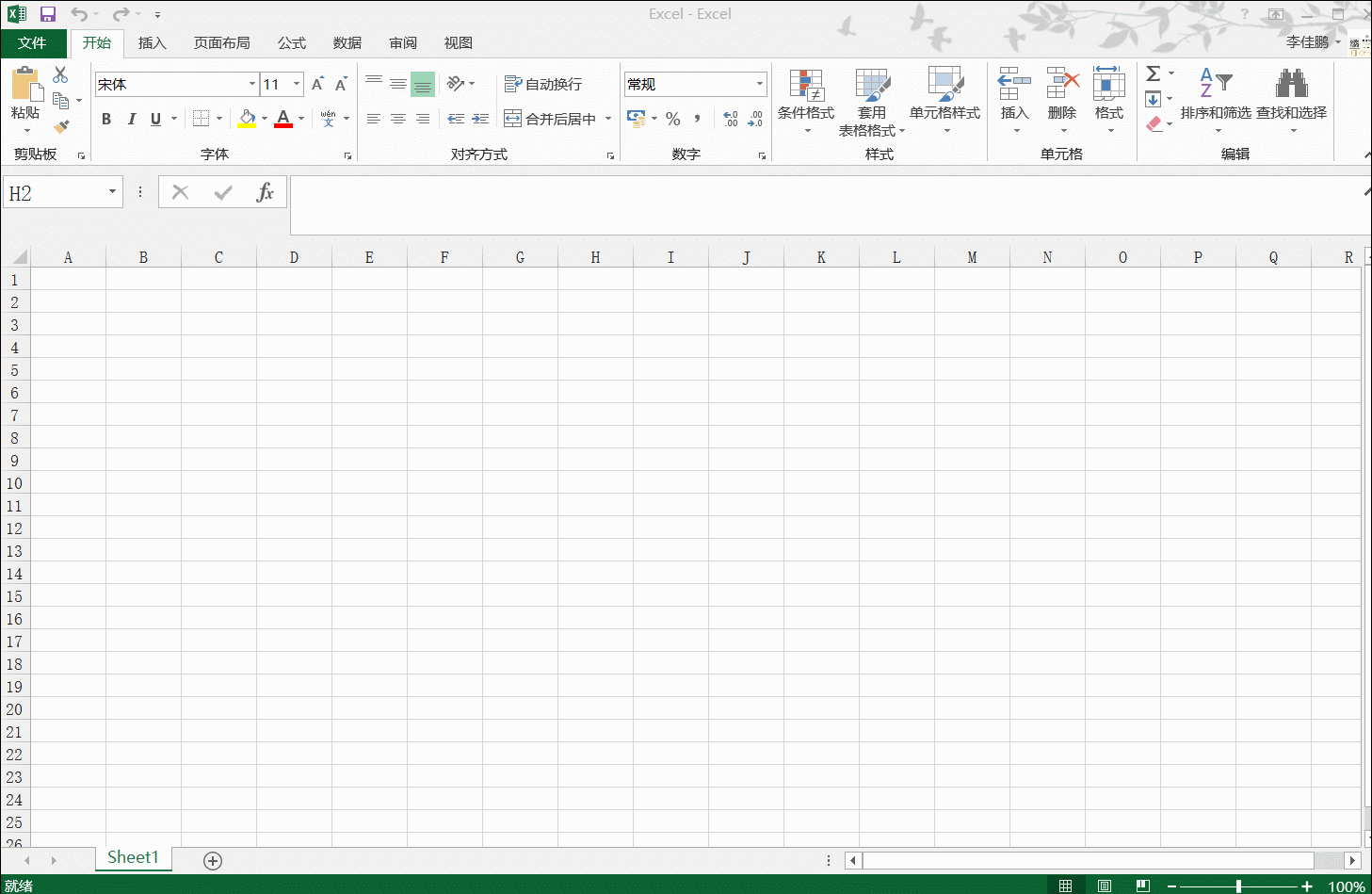Expand the Name Box dropdown arrow
Screen dimensions: 1372x894
coord(112,192)
